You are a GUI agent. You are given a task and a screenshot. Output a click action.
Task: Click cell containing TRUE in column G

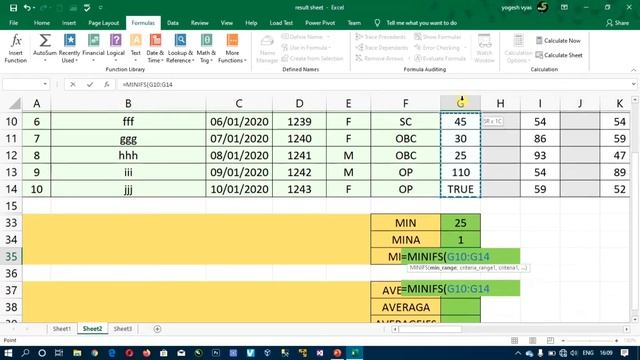tap(460, 189)
